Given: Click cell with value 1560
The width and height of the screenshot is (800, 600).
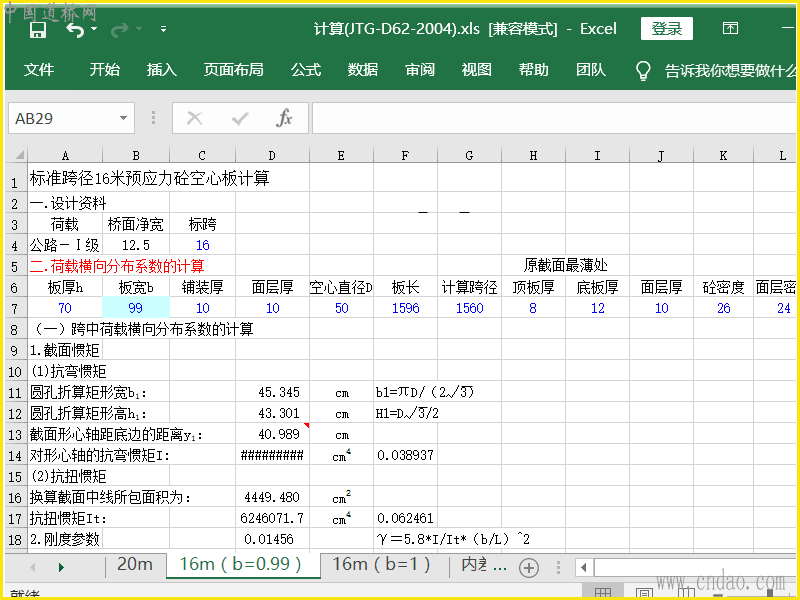Looking at the screenshot, I should pos(469,308).
